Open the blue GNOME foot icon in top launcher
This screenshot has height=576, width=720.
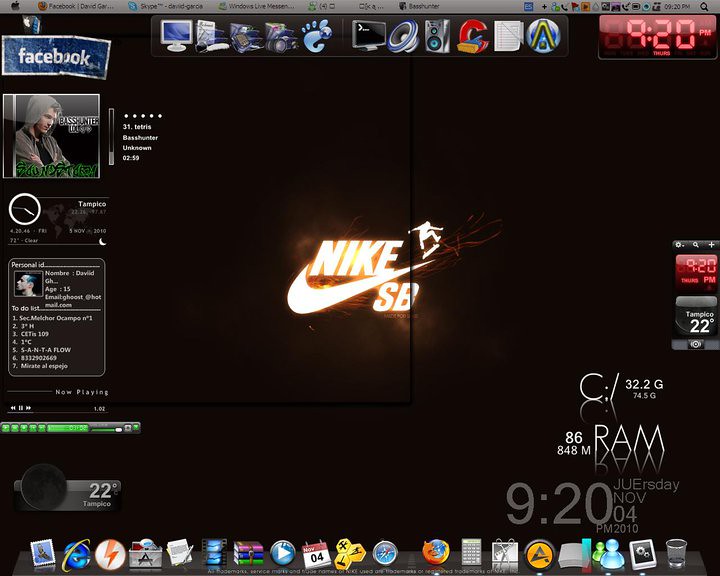coord(316,36)
